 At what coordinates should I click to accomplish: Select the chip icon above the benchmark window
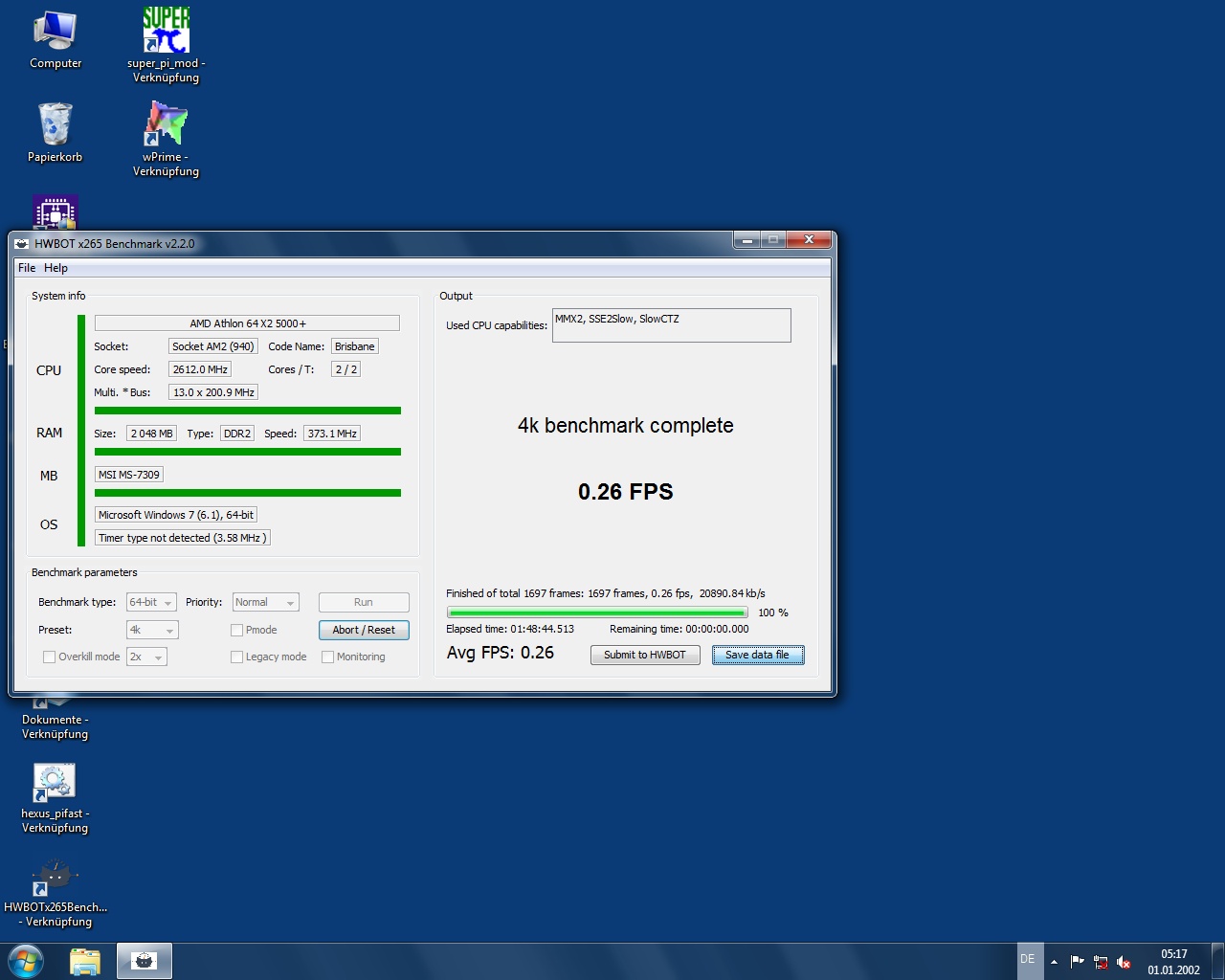coord(55,212)
